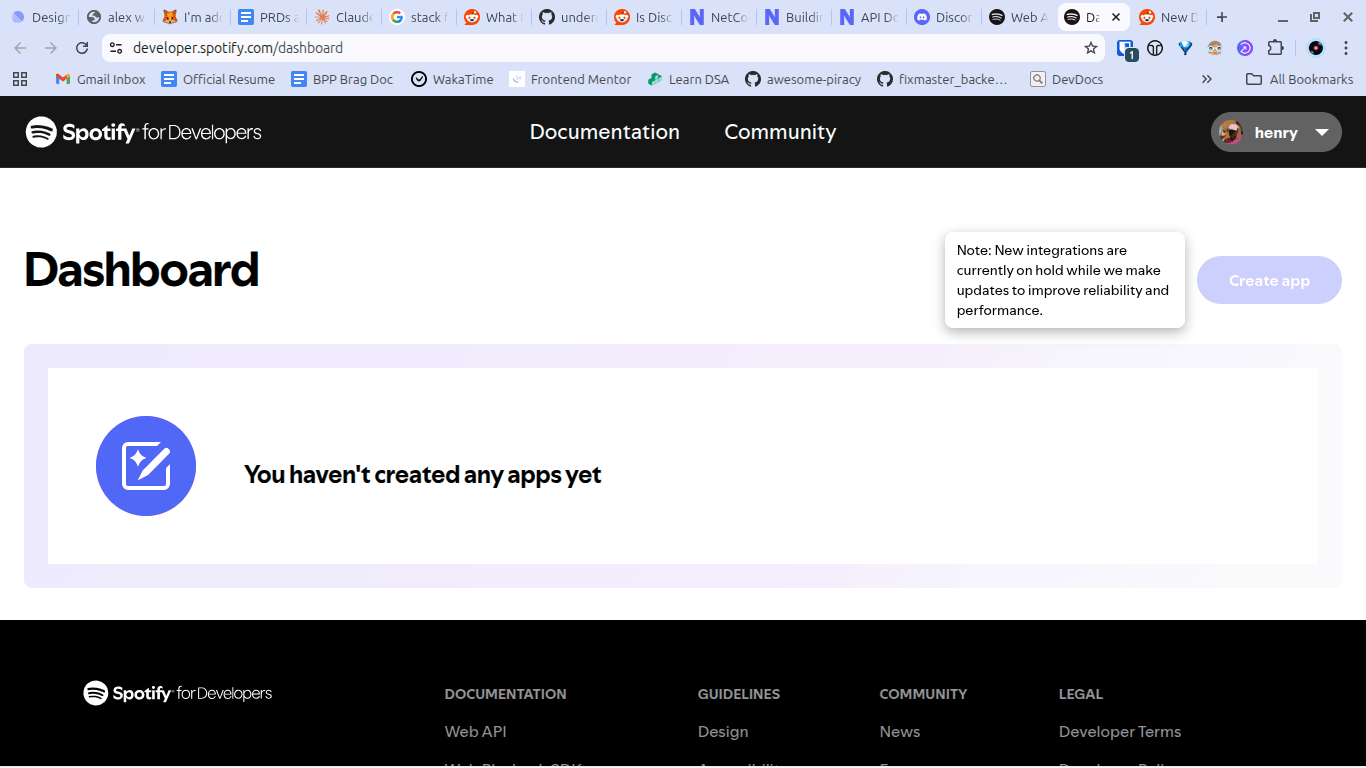The image size is (1366, 768).
Task: Switch to the 'alex w' browser tab
Action: point(115,17)
